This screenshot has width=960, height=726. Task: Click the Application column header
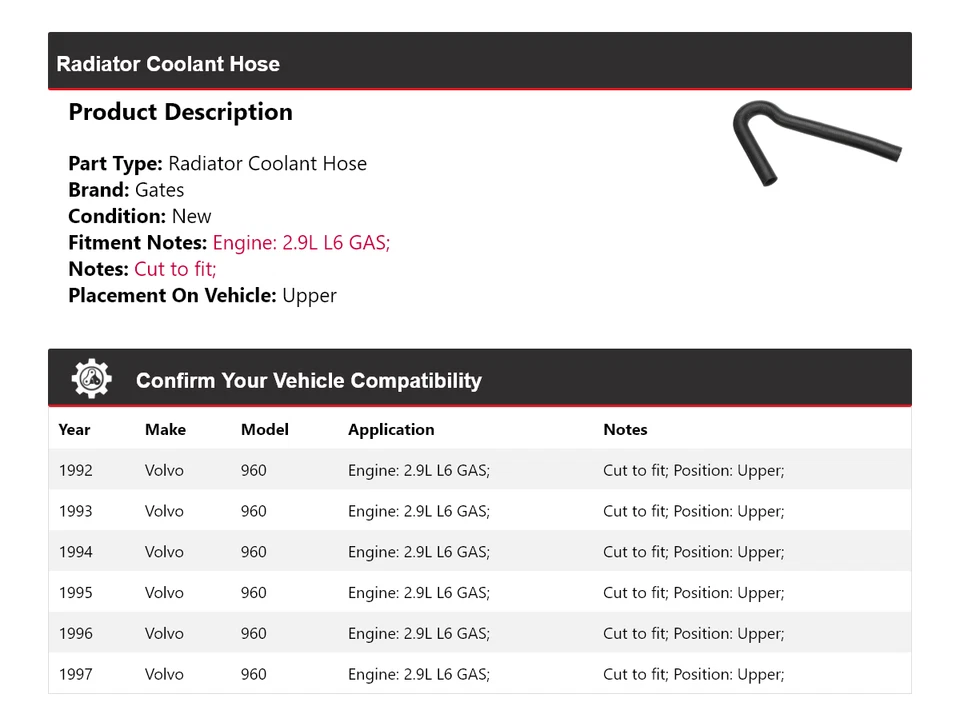(391, 430)
